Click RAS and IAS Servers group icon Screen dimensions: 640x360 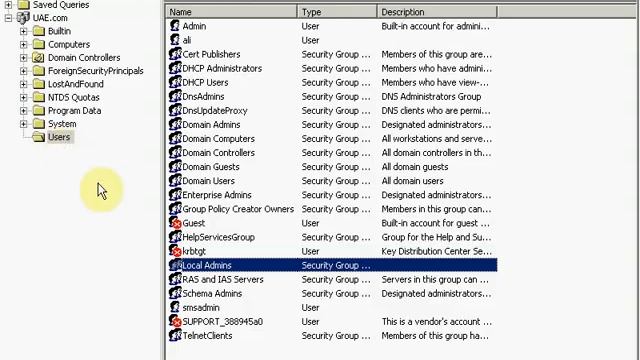tap(175, 279)
